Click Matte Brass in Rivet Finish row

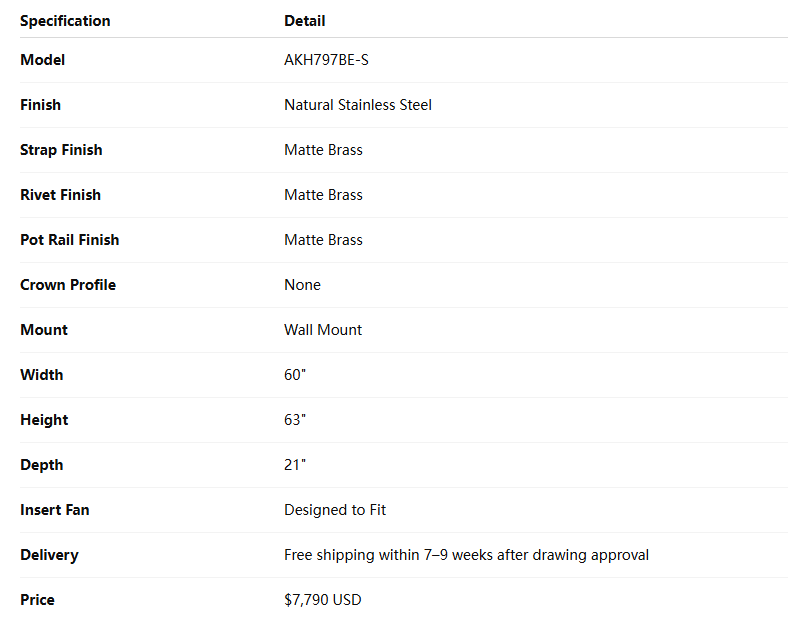pos(323,195)
